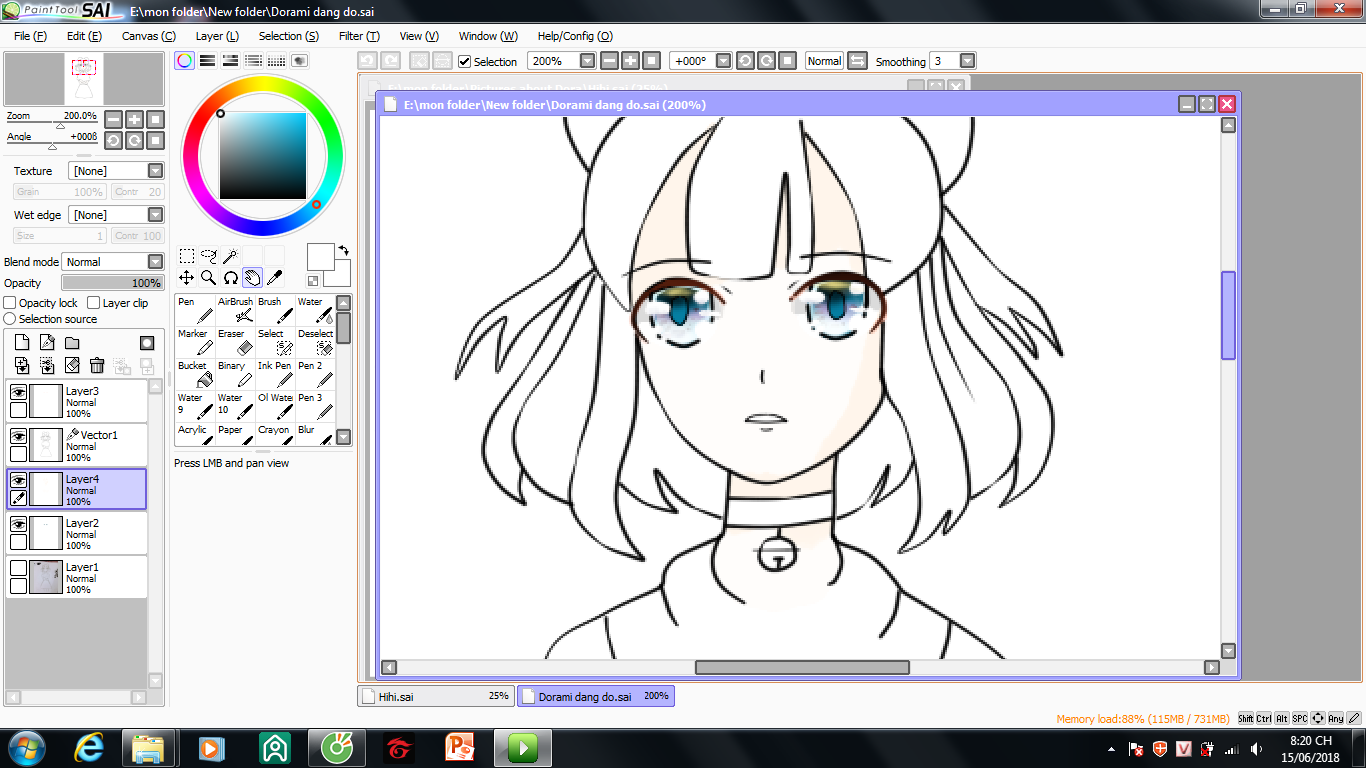Choose the Eraser tool
Image resolution: width=1366 pixels, height=768 pixels.
[x=235, y=343]
